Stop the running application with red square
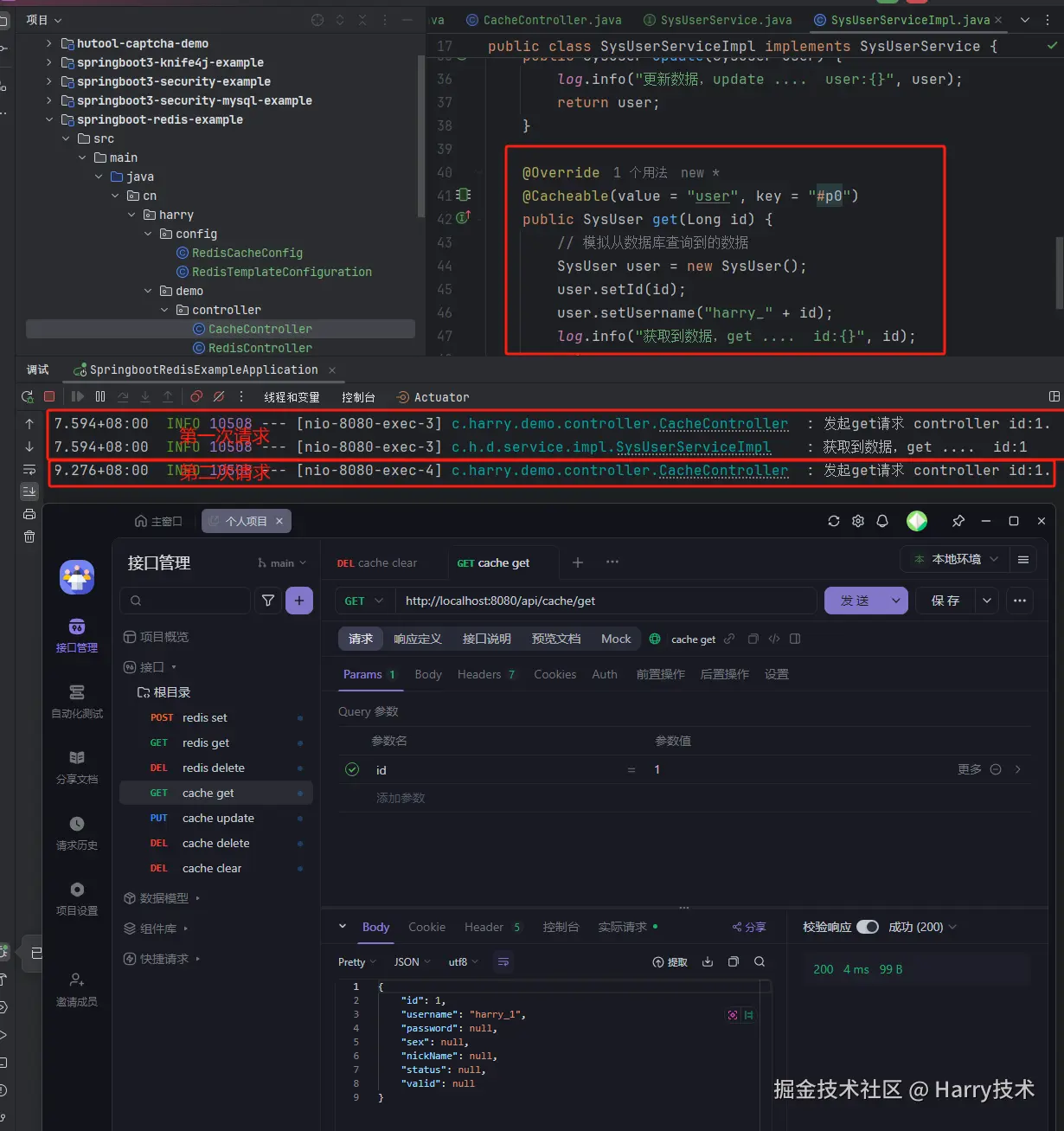Viewport: 1064px width, 1131px height. (49, 396)
